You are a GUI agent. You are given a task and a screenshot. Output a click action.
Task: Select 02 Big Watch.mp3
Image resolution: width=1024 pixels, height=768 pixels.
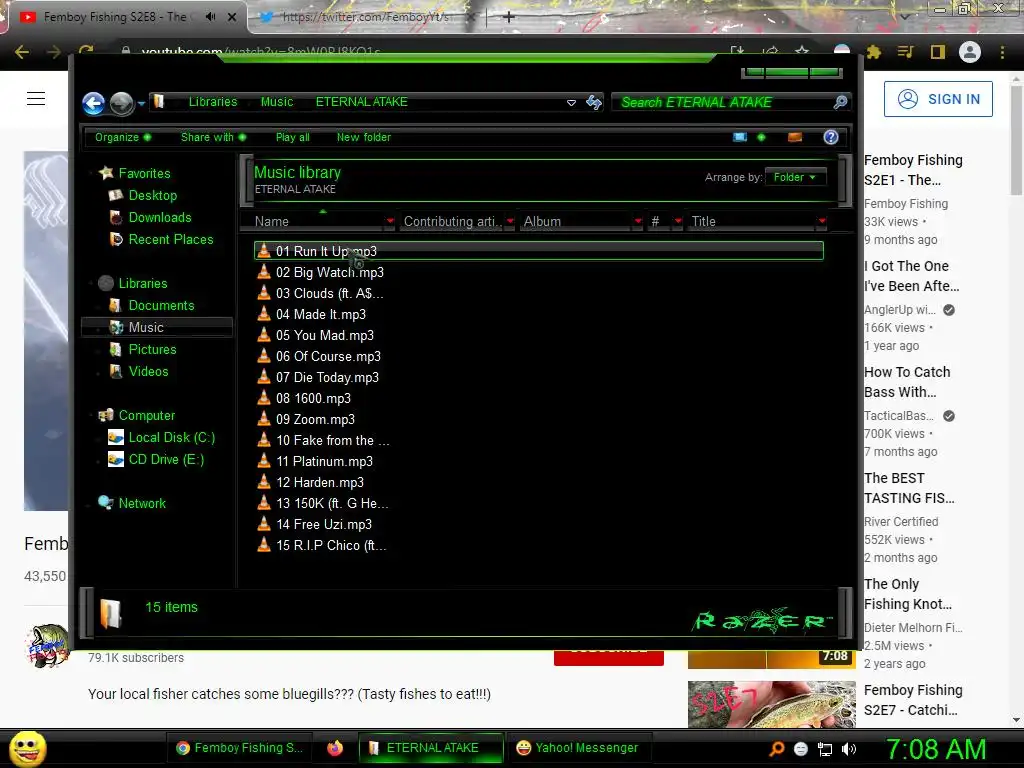tap(330, 272)
